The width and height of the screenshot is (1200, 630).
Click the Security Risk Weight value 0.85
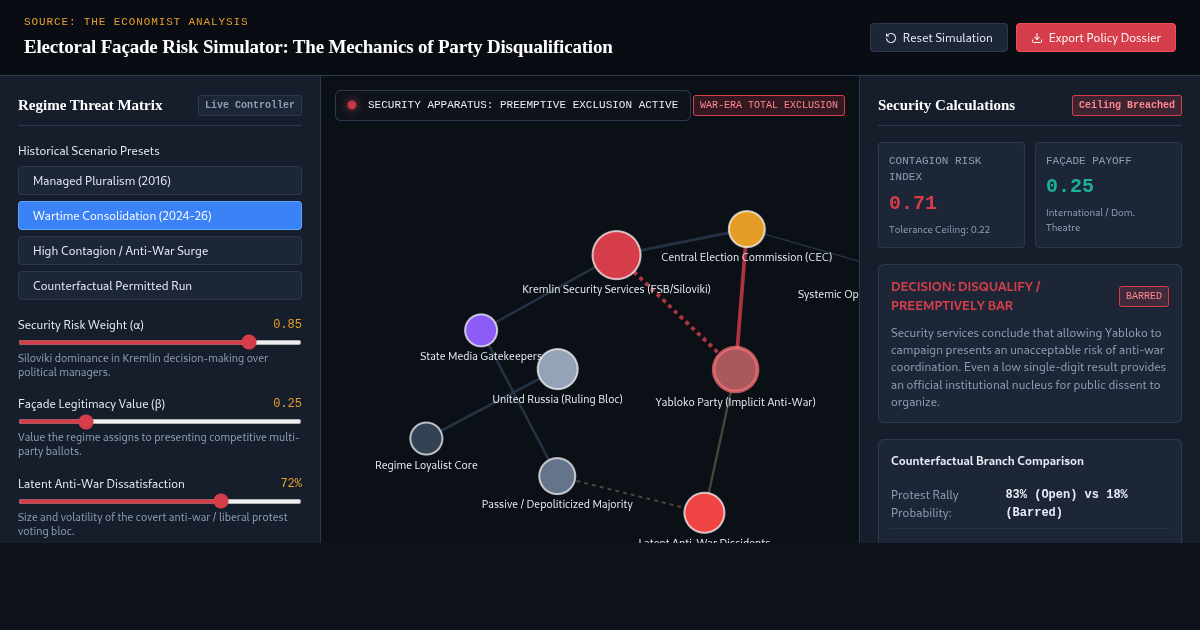[288, 324]
